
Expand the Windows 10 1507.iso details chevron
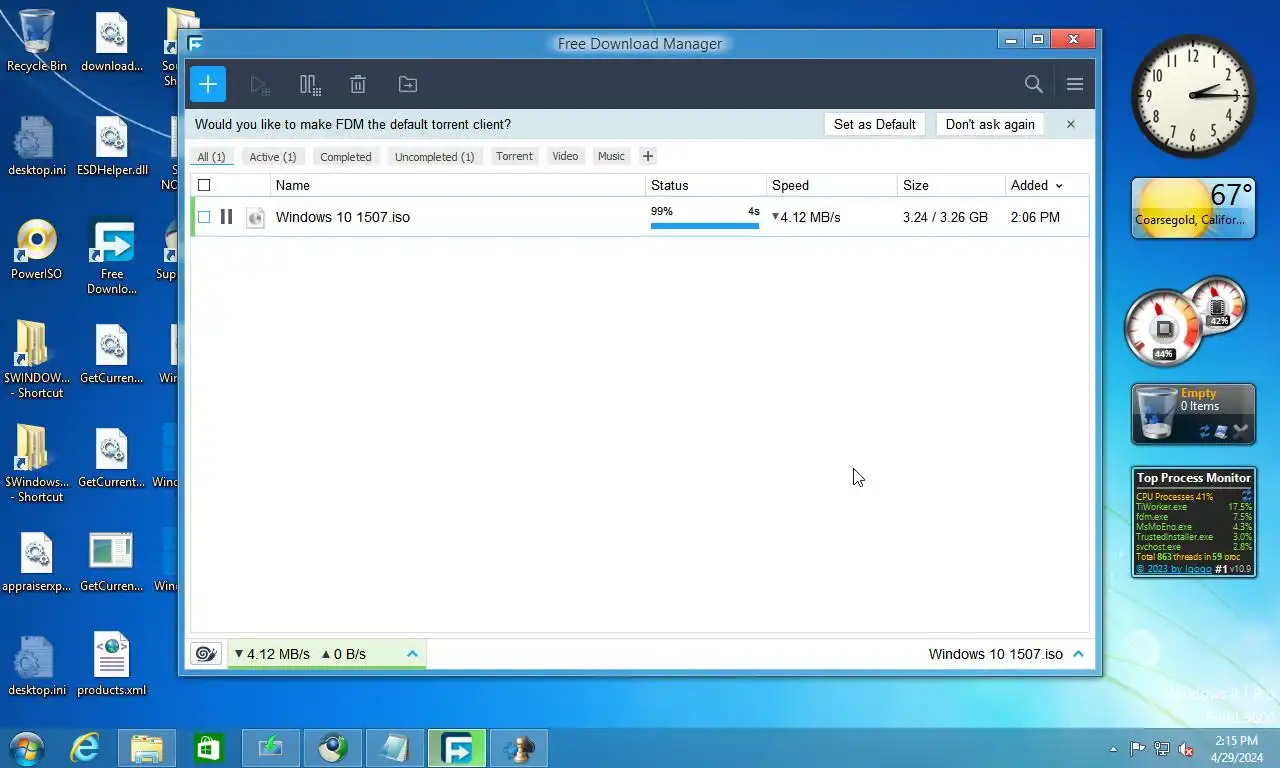coord(1078,654)
